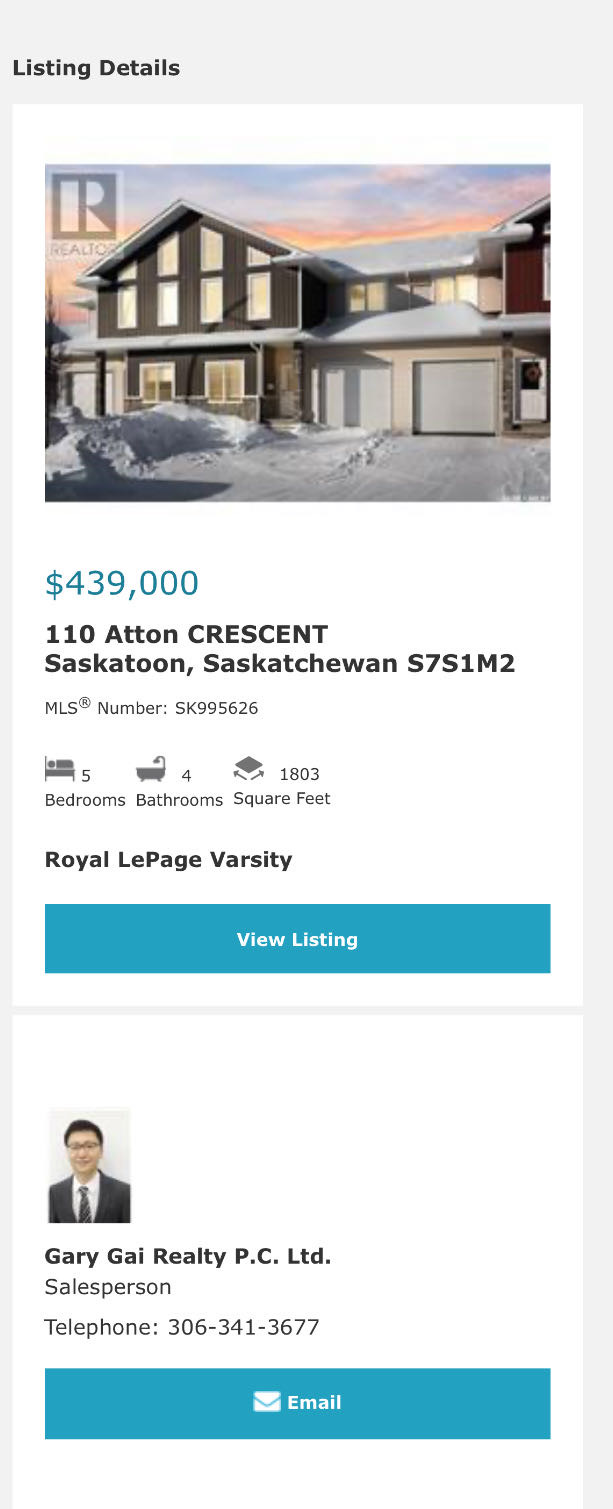613x1509 pixels.
Task: Click the 110 Atton CRESCENT address line
Action: coord(186,634)
